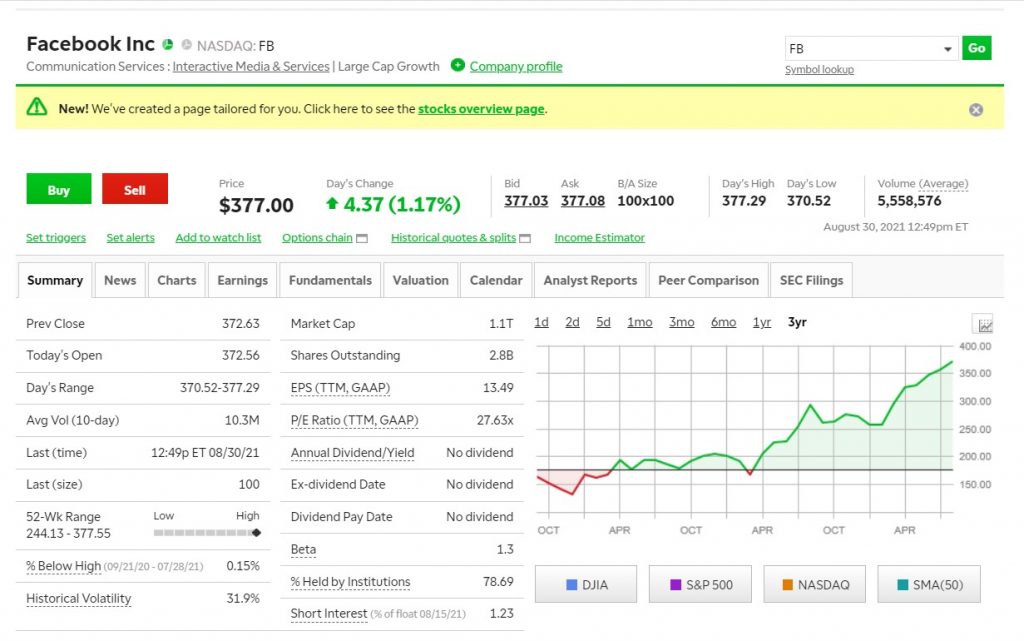Expand the FB symbol dropdown arrow
The image size is (1024, 641).
coord(947,49)
